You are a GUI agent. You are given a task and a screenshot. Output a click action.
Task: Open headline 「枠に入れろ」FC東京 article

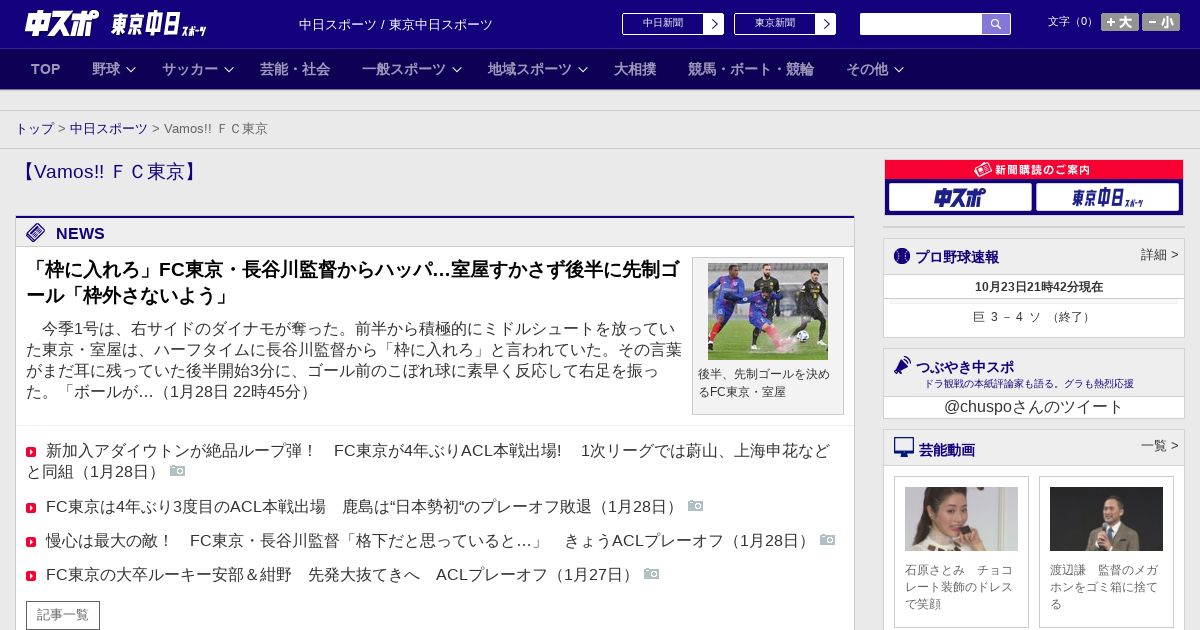tap(353, 283)
